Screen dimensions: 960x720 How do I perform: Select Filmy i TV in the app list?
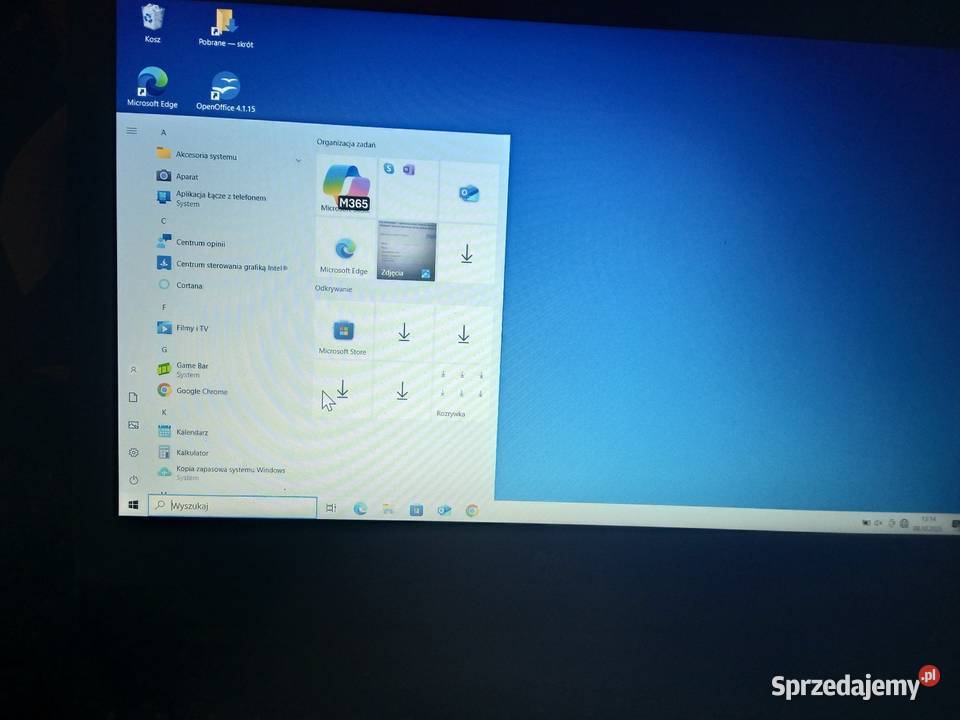(192, 328)
